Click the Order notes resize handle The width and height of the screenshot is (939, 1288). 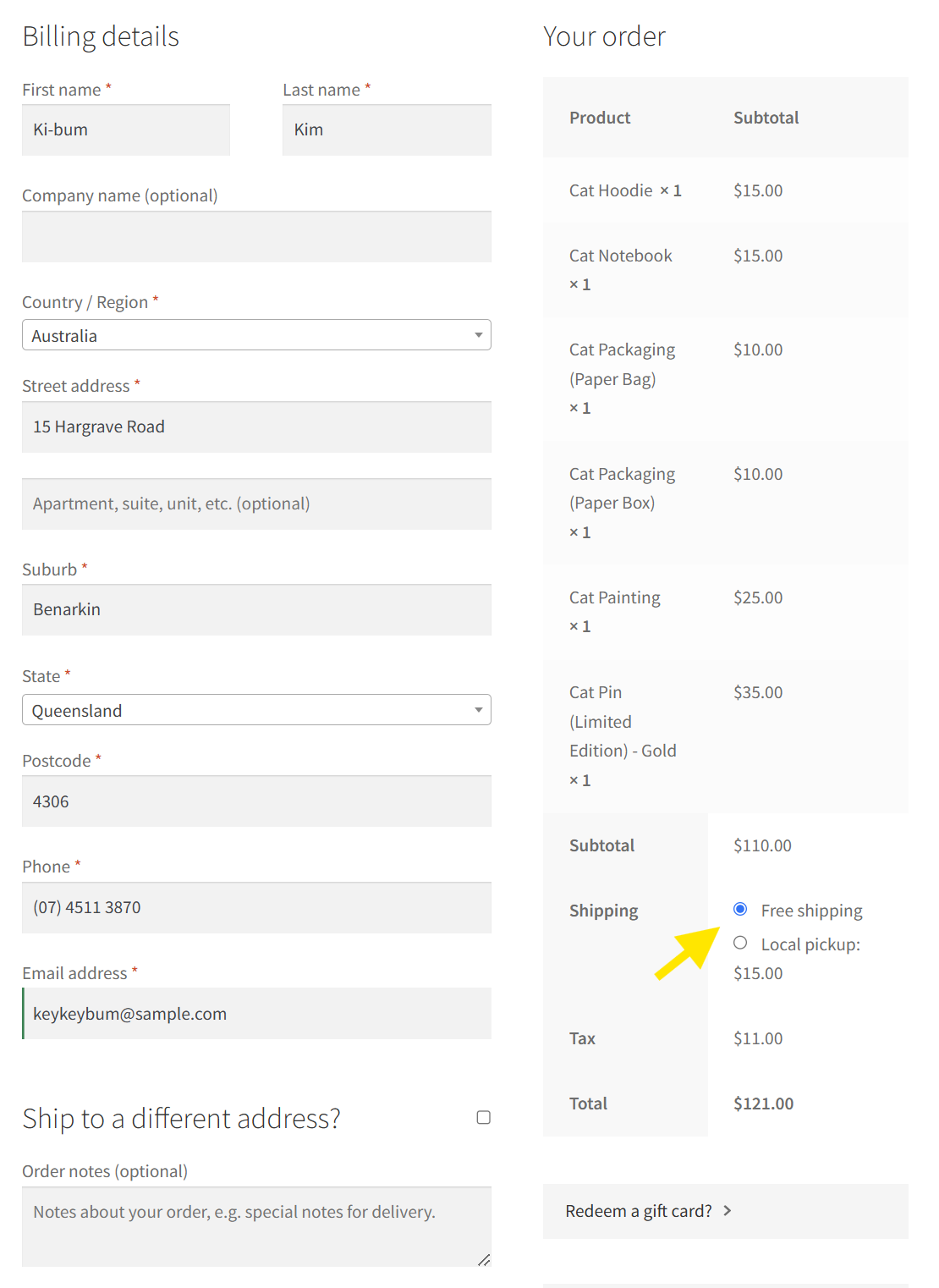(484, 1260)
